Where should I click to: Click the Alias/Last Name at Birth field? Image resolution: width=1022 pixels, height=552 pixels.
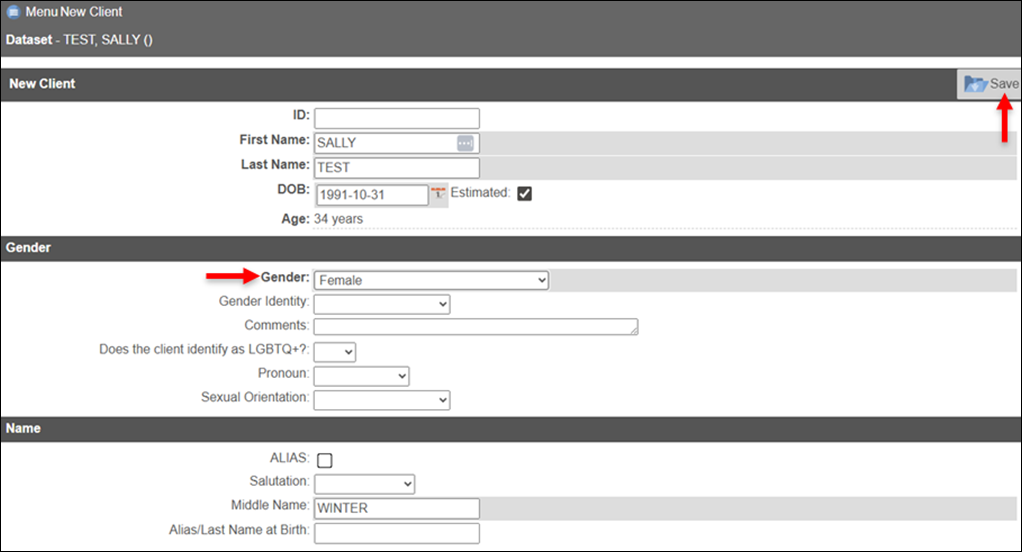point(397,533)
